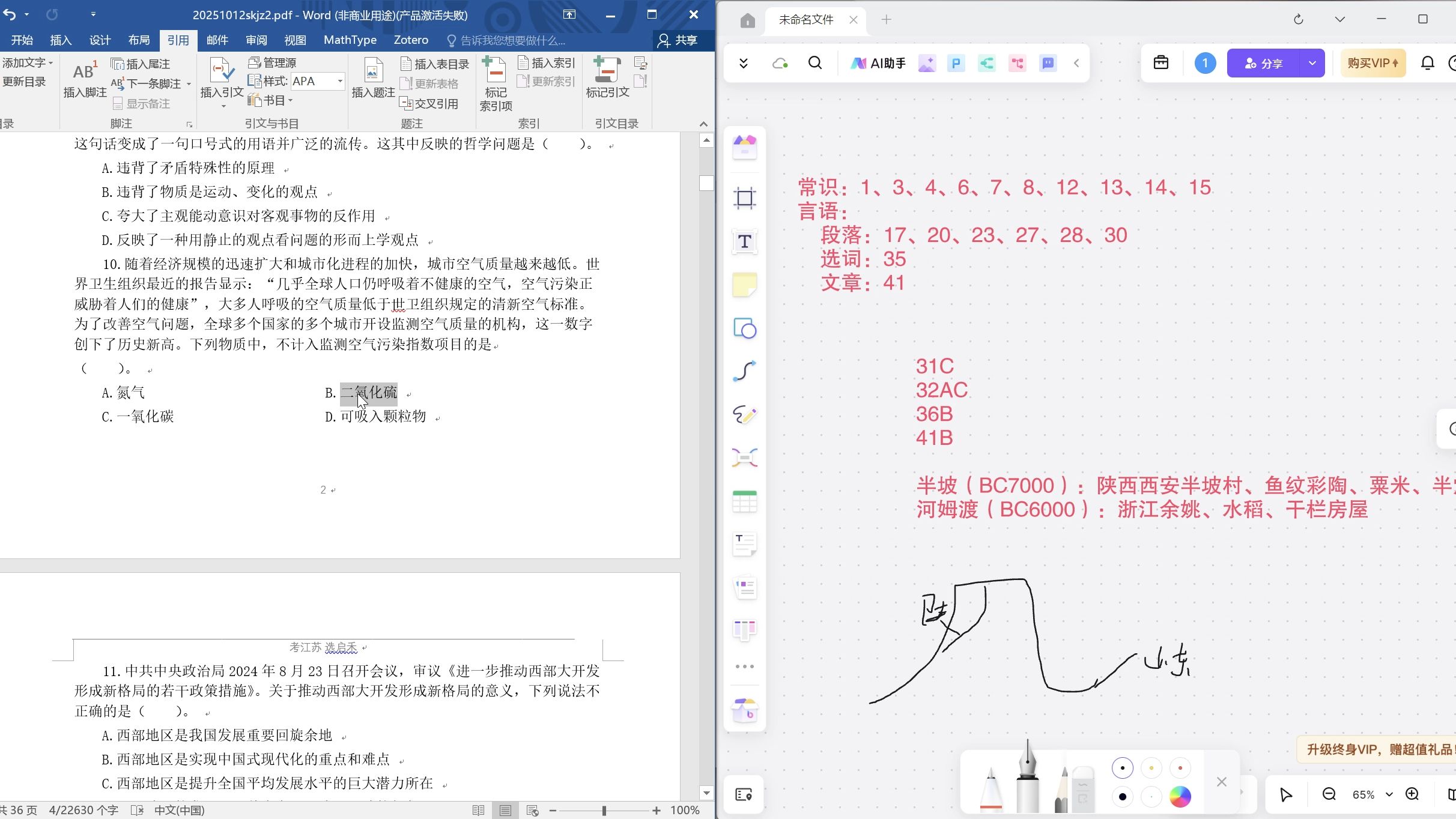Image resolution: width=1456 pixels, height=819 pixels.
Task: Click Insert Caption in Word ribbon
Action: pyautogui.click(x=373, y=79)
